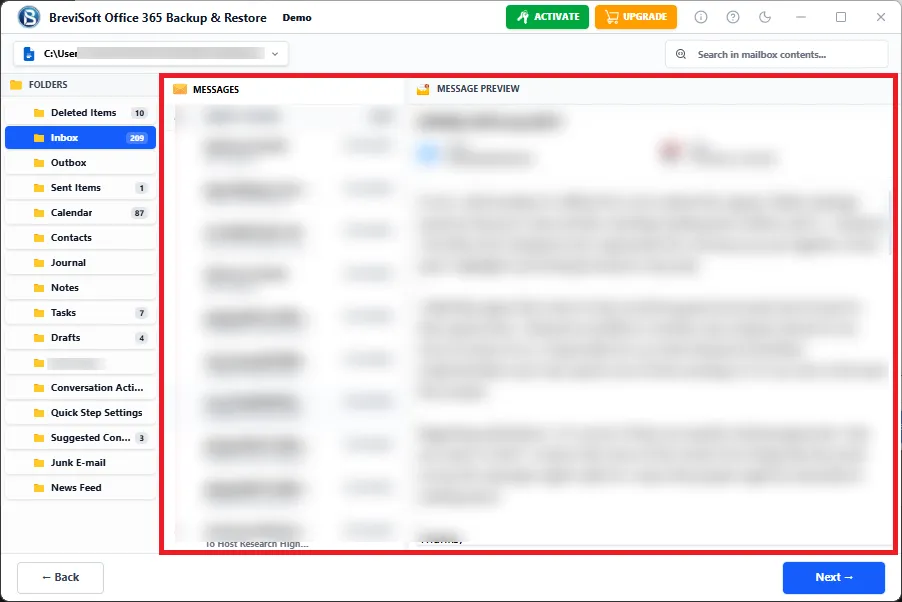The image size is (902, 602).
Task: Click the folder icon next to Tasks
Action: (39, 313)
